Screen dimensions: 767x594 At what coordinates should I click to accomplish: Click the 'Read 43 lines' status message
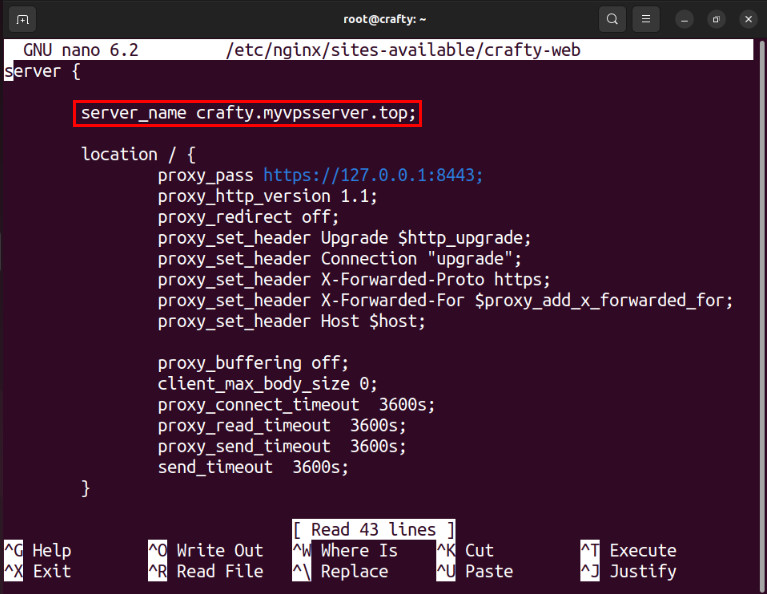coord(373,529)
